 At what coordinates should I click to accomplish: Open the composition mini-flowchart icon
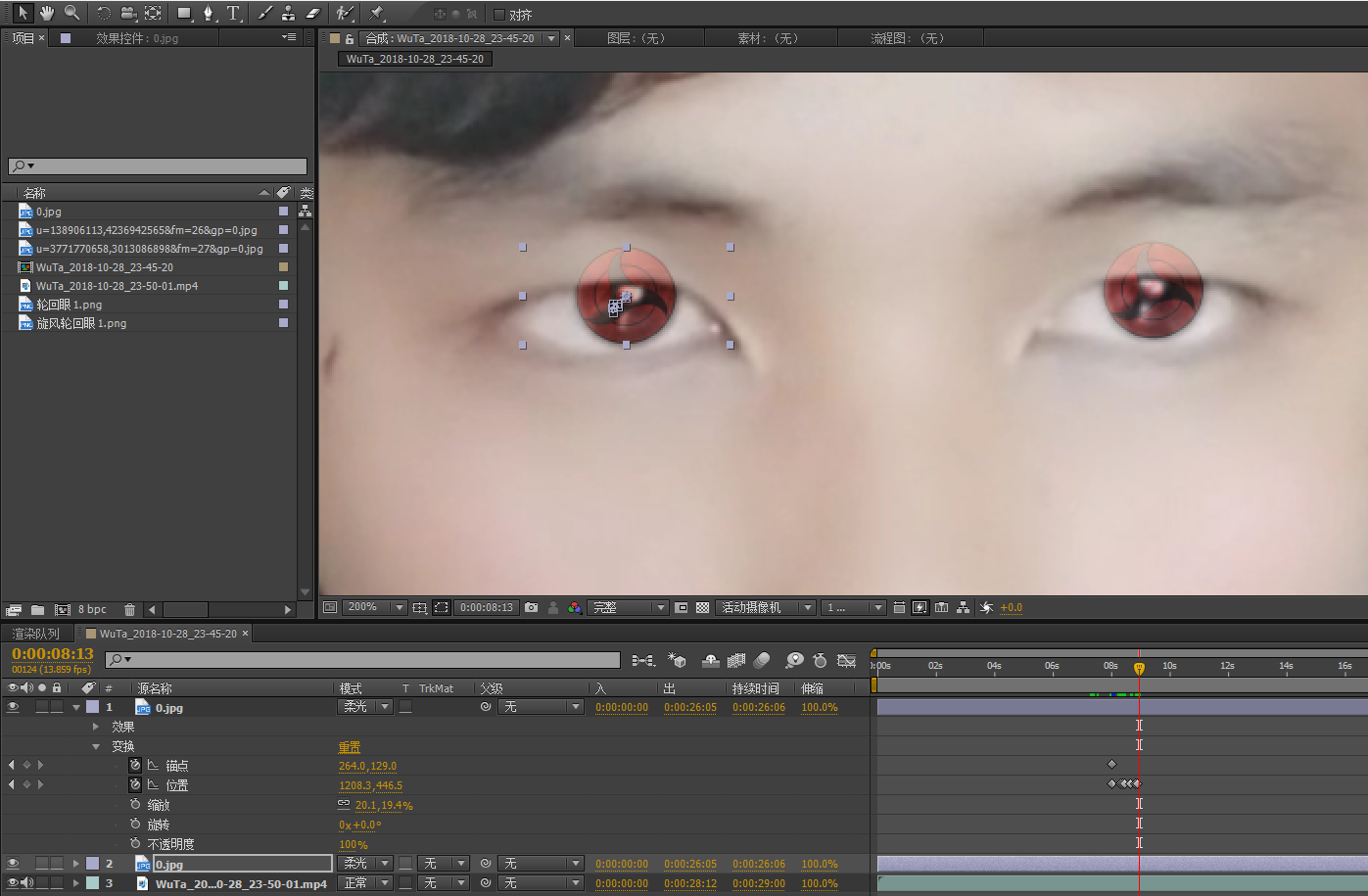642,661
